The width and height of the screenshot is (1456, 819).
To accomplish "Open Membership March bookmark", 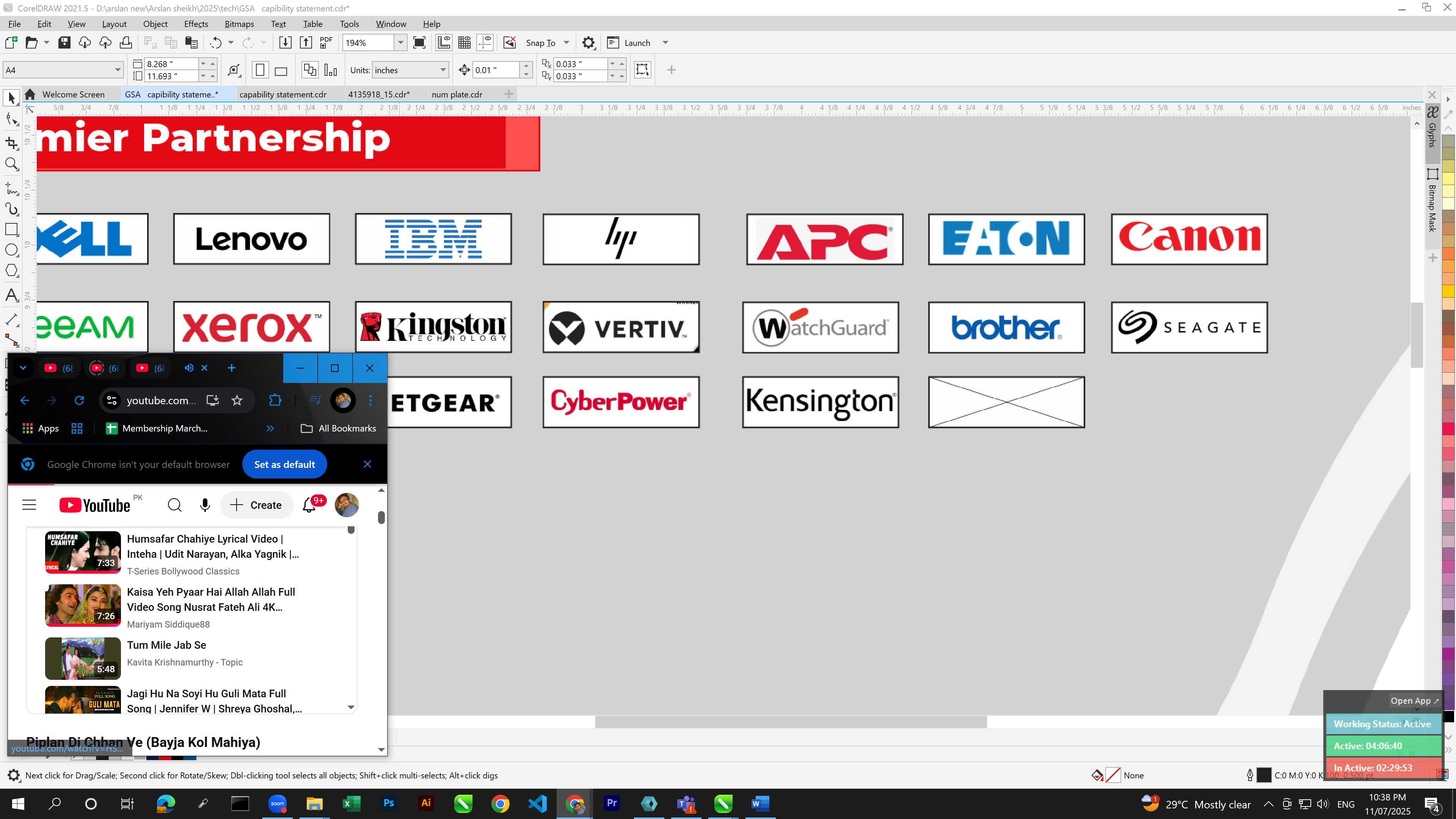I will [157, 428].
